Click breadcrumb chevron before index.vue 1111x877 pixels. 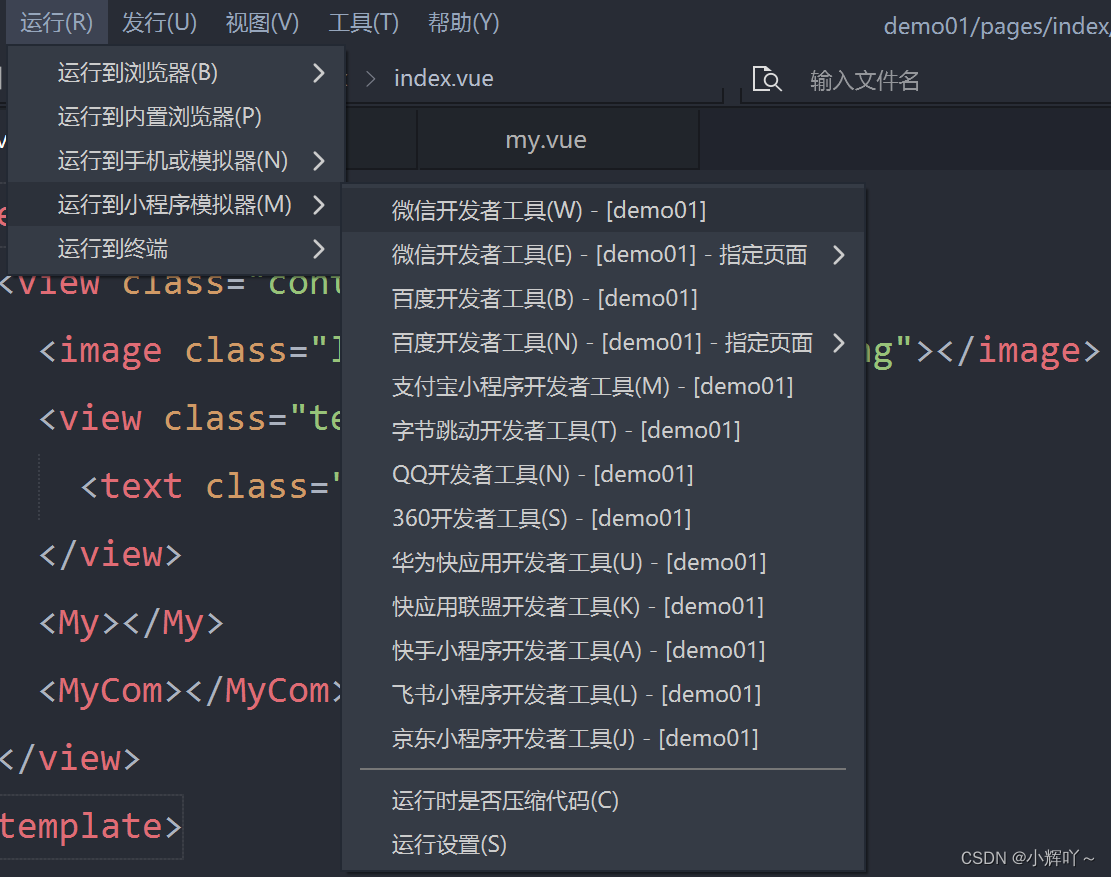point(370,79)
